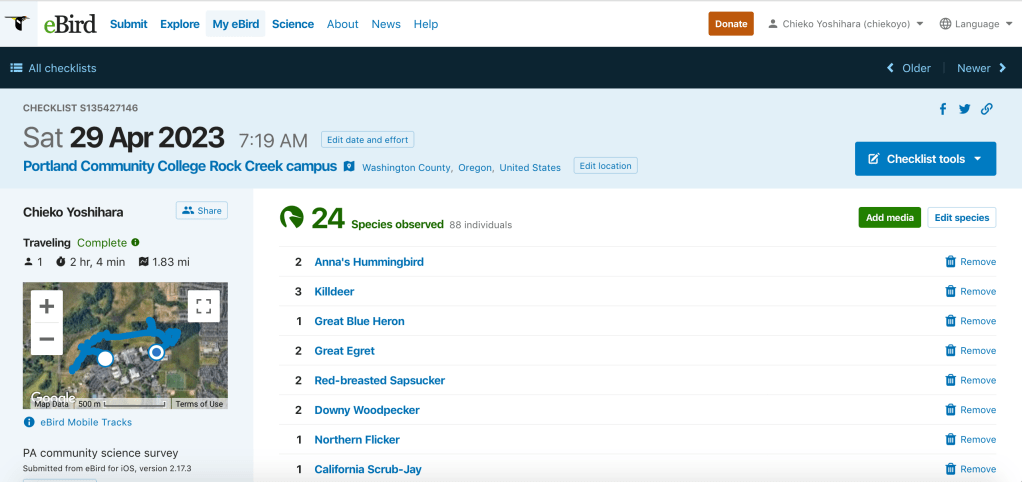This screenshot has height=482, width=1022.
Task: Open Chieko Yoshihara account menu
Action: pyautogui.click(x=845, y=24)
